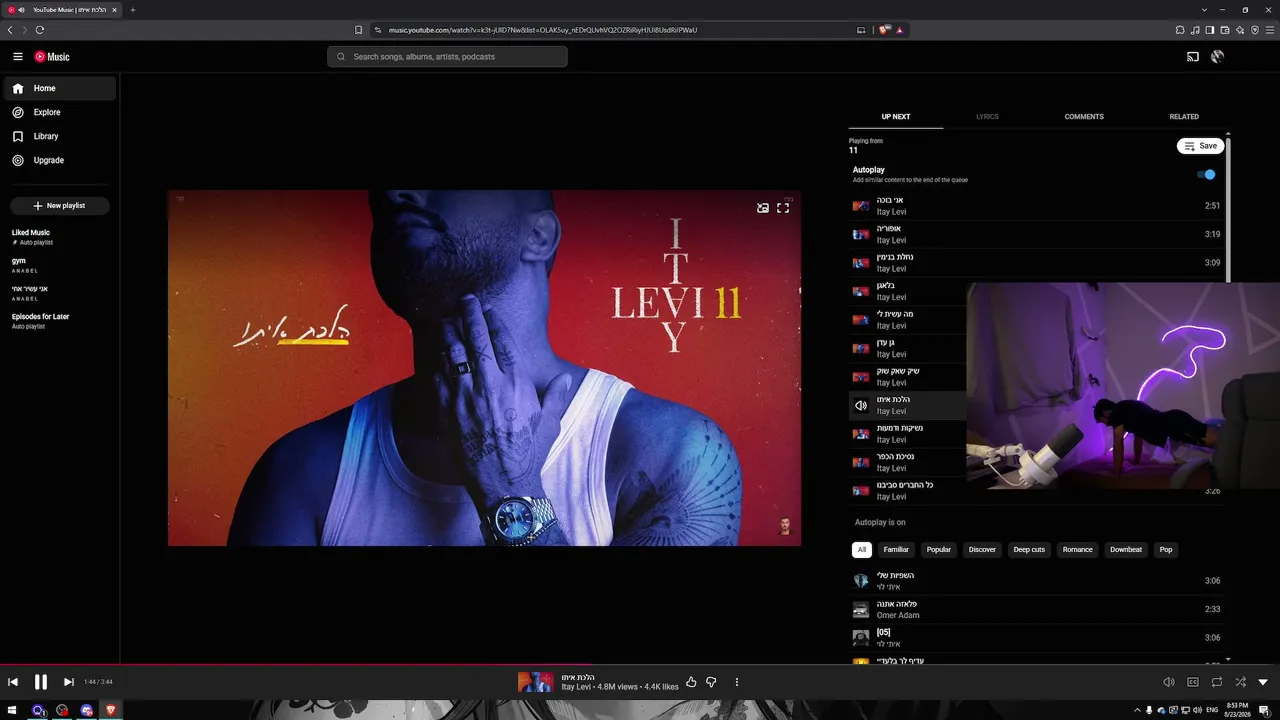1280x720 pixels.
Task: Open the Upgrade page in the sidebar
Action: 60,160
